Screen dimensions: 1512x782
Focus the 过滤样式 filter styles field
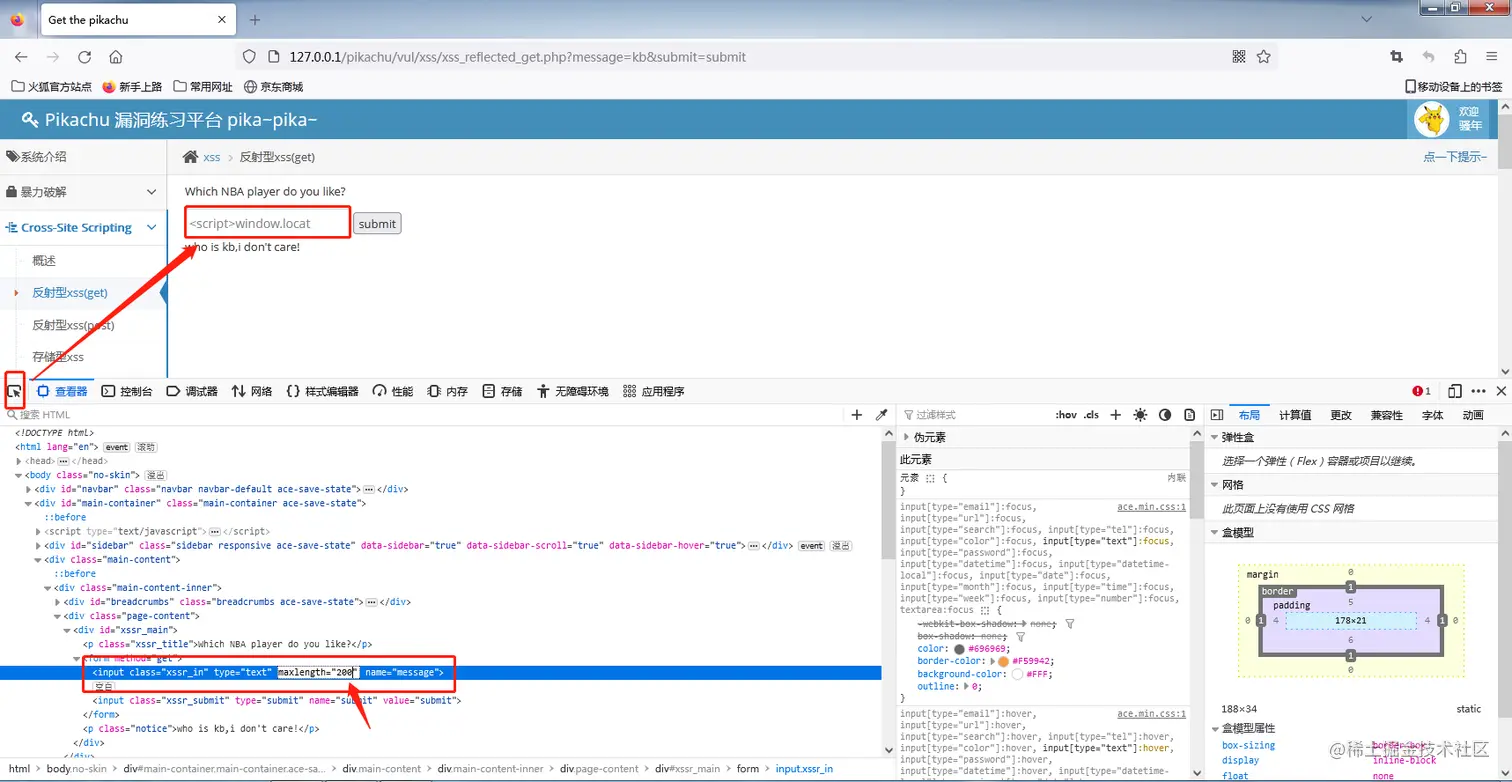click(975, 415)
